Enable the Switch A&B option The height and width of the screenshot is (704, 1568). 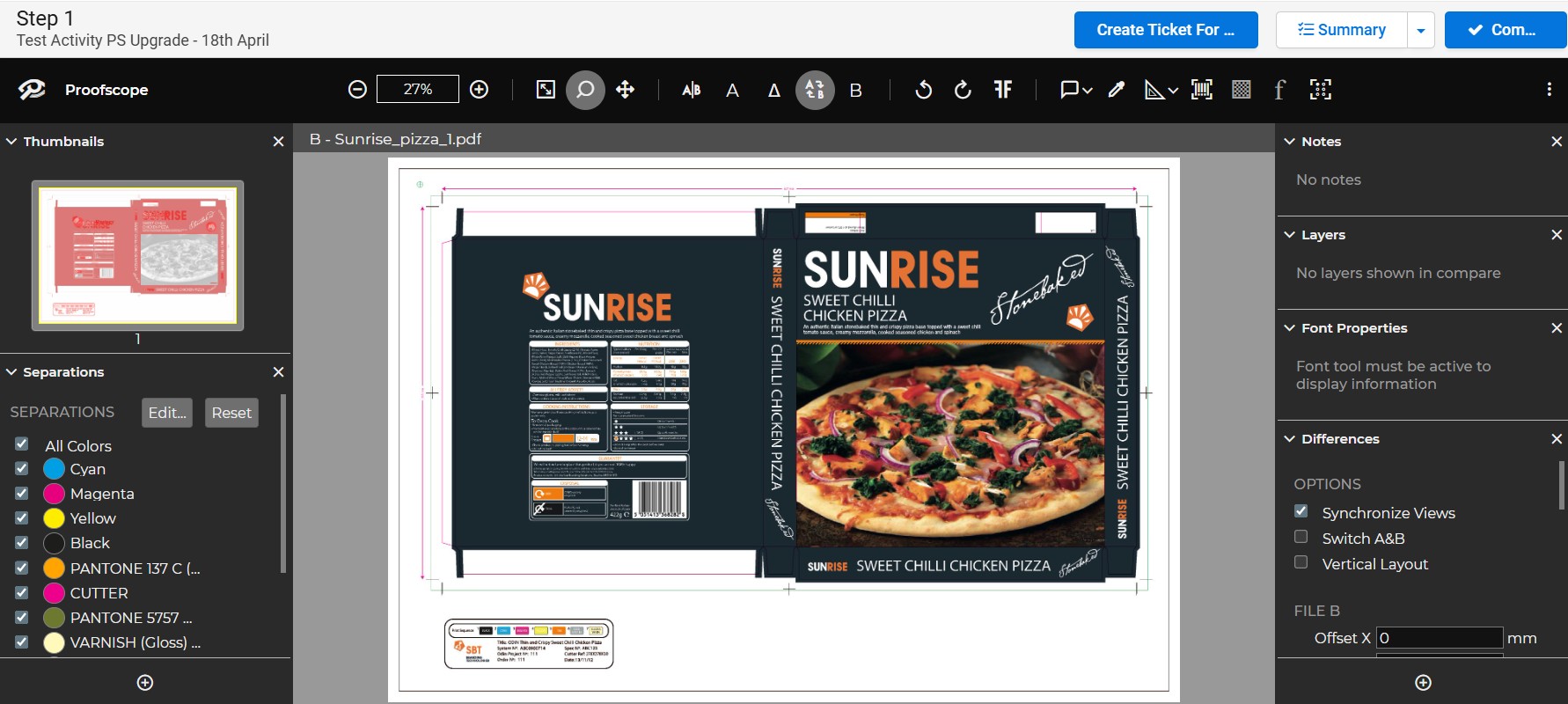pyautogui.click(x=1301, y=537)
